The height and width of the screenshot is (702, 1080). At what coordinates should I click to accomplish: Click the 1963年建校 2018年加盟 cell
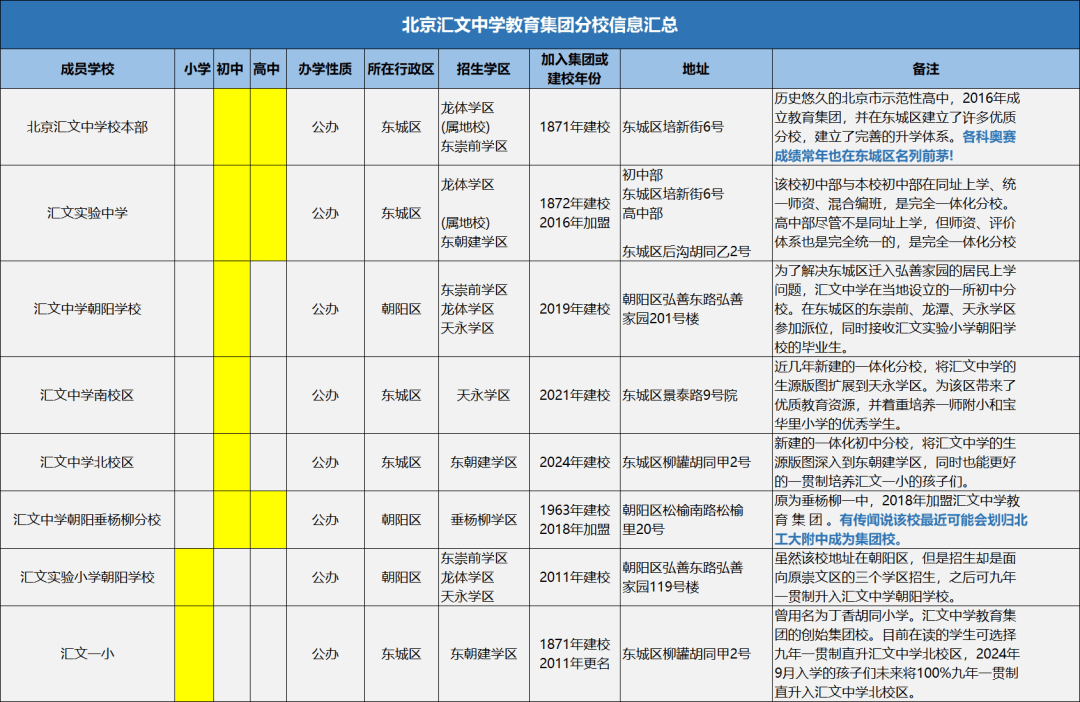574,519
